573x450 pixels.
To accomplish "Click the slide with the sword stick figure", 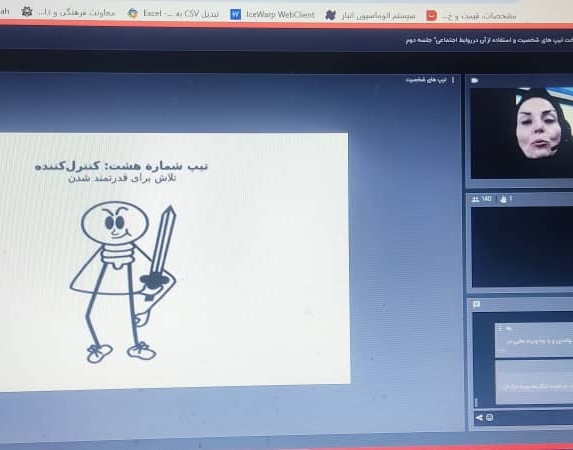I will [x=175, y=261].
